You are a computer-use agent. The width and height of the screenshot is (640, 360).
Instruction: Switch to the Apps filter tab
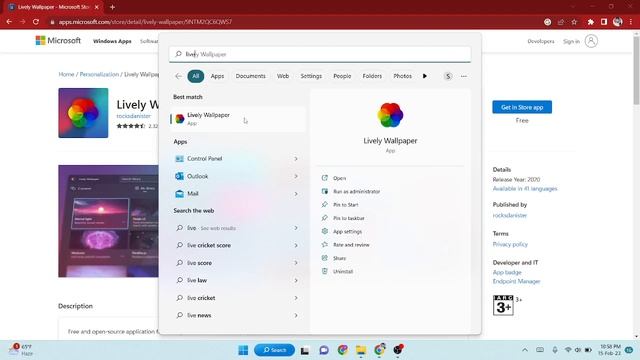pos(217,76)
